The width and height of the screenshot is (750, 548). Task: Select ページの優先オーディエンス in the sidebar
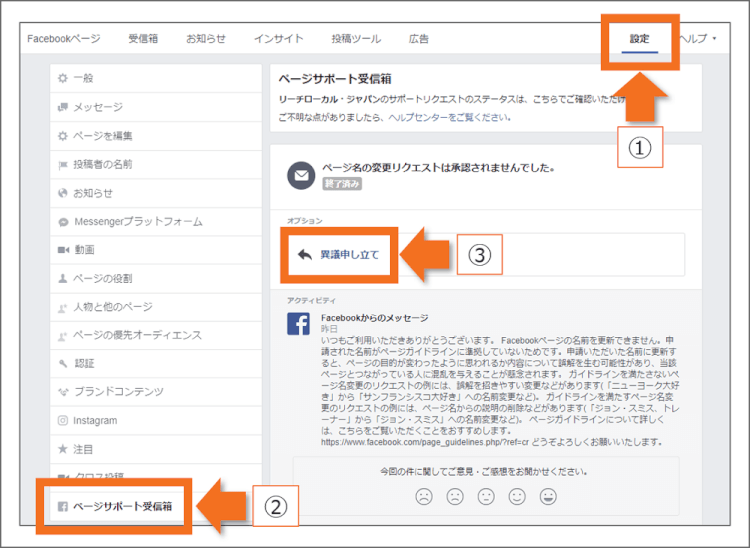point(156,336)
